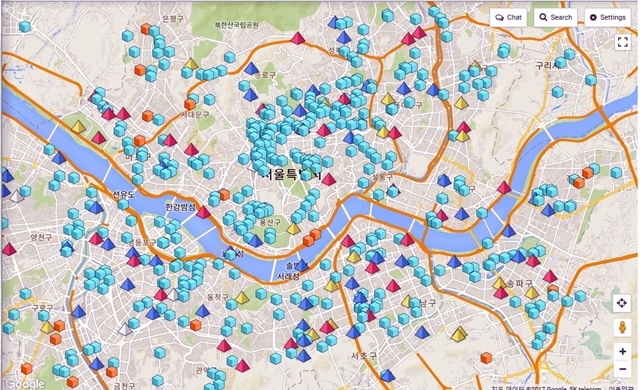The width and height of the screenshot is (640, 390).
Task: Click the Street View pegman icon
Action: click(622, 328)
